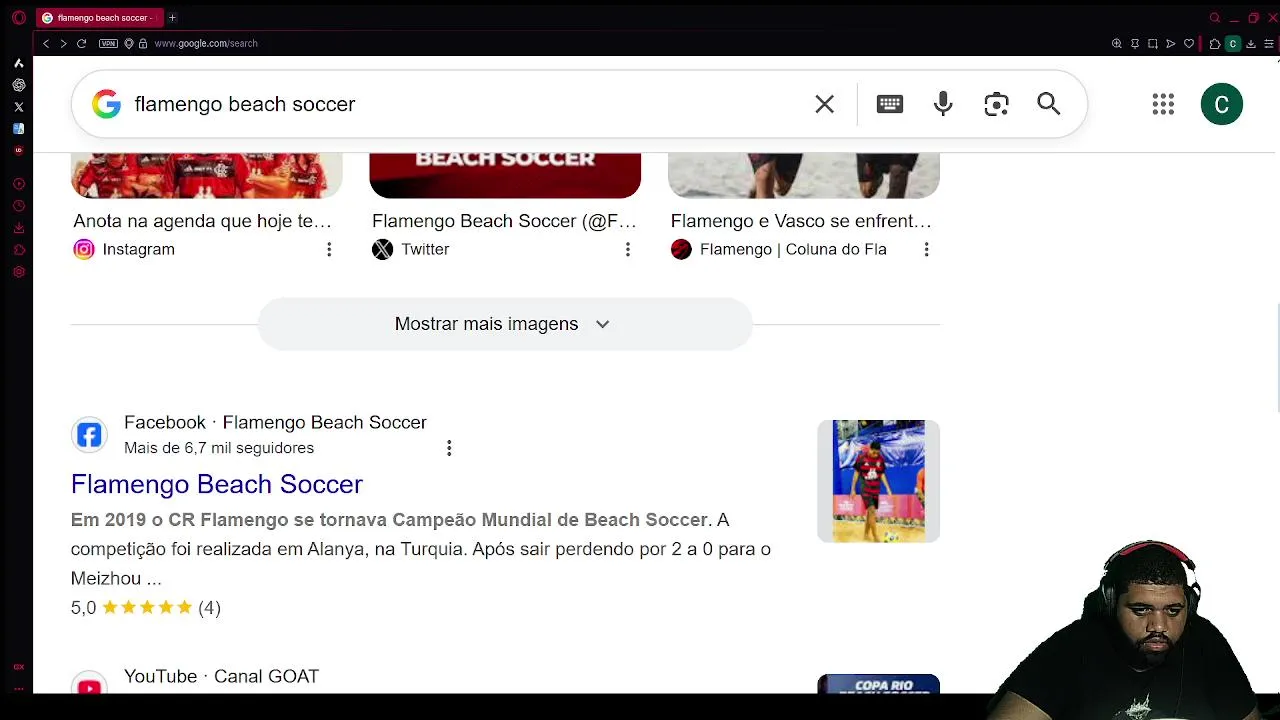Open Downloads from the sidebar

18,228
